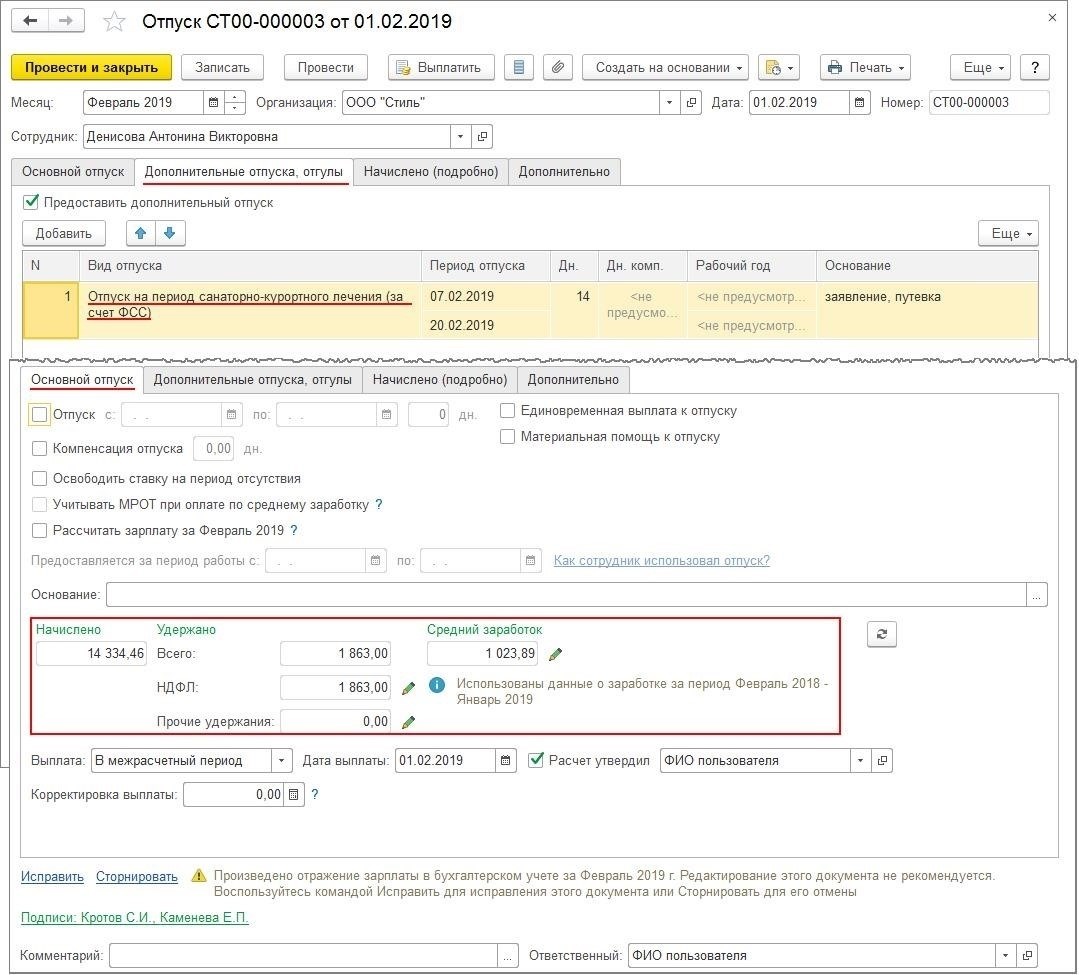Open calendar for Отпуск start date

tap(232, 415)
